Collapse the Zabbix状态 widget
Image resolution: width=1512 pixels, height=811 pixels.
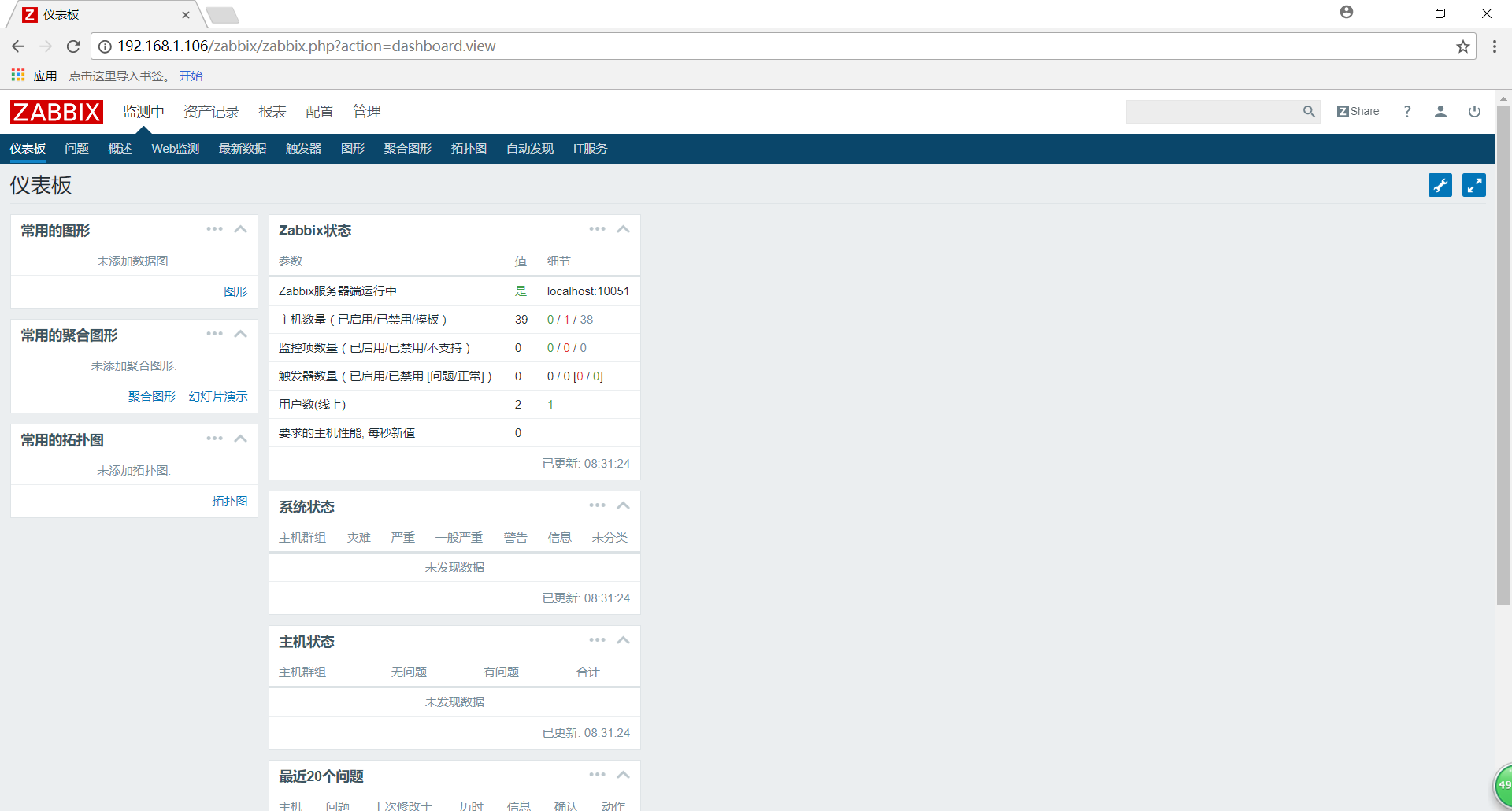coord(624,229)
